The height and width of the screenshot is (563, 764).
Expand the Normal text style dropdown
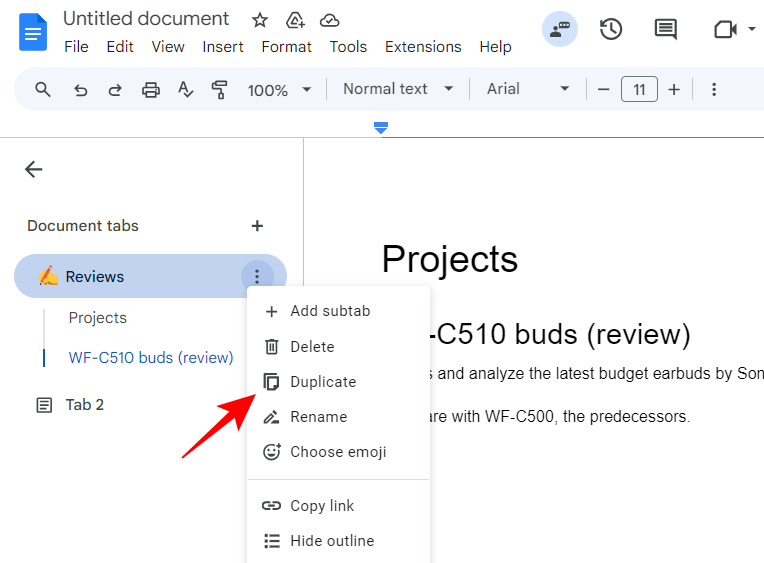398,89
